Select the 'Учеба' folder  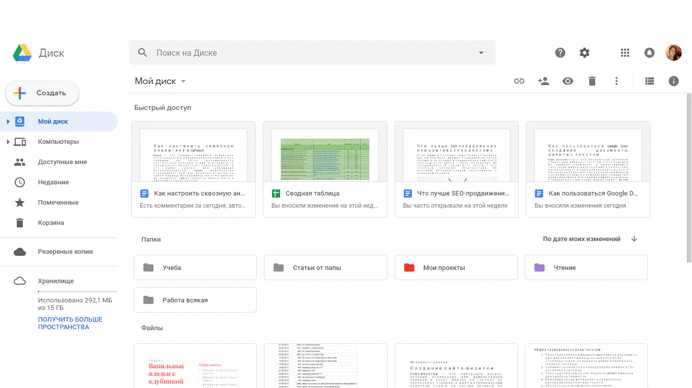195,267
